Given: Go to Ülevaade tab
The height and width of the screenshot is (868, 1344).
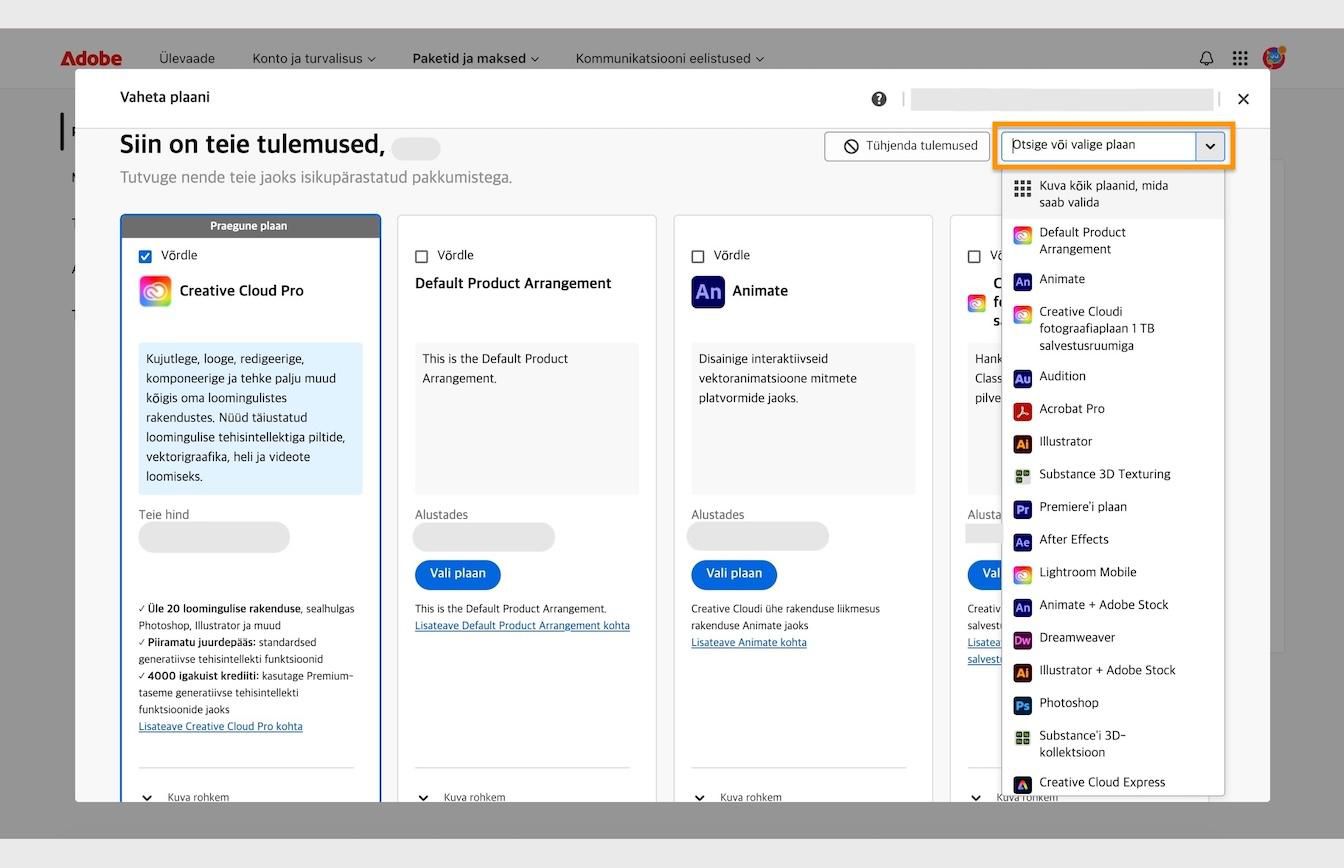Looking at the screenshot, I should coord(187,58).
